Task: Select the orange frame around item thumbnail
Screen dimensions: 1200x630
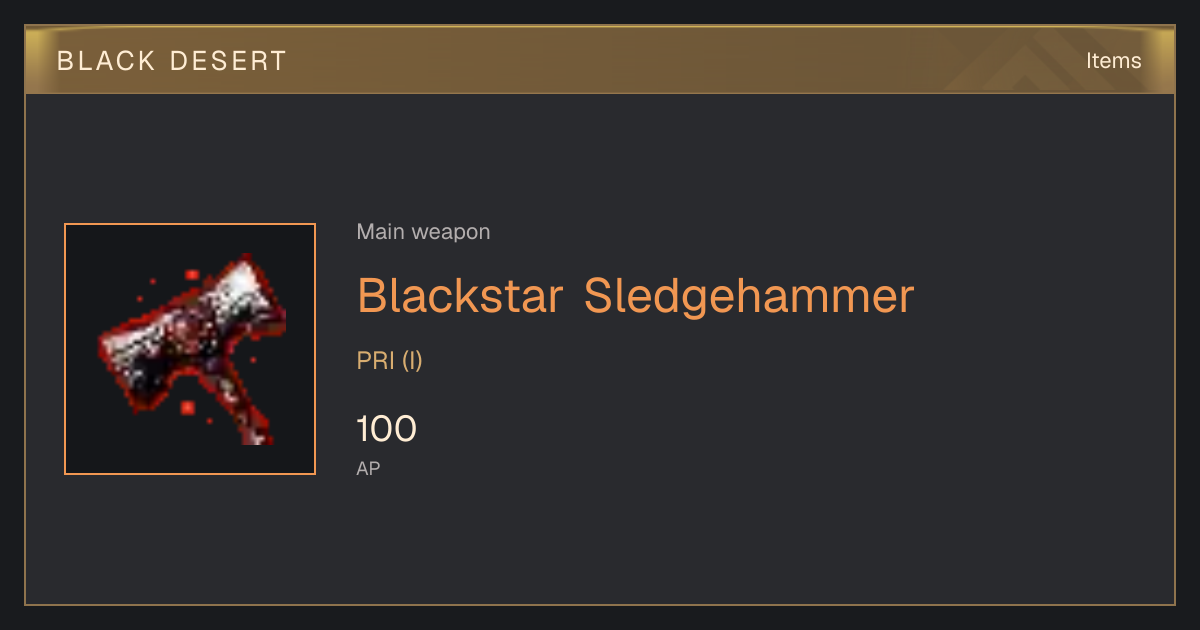Action: [x=190, y=349]
